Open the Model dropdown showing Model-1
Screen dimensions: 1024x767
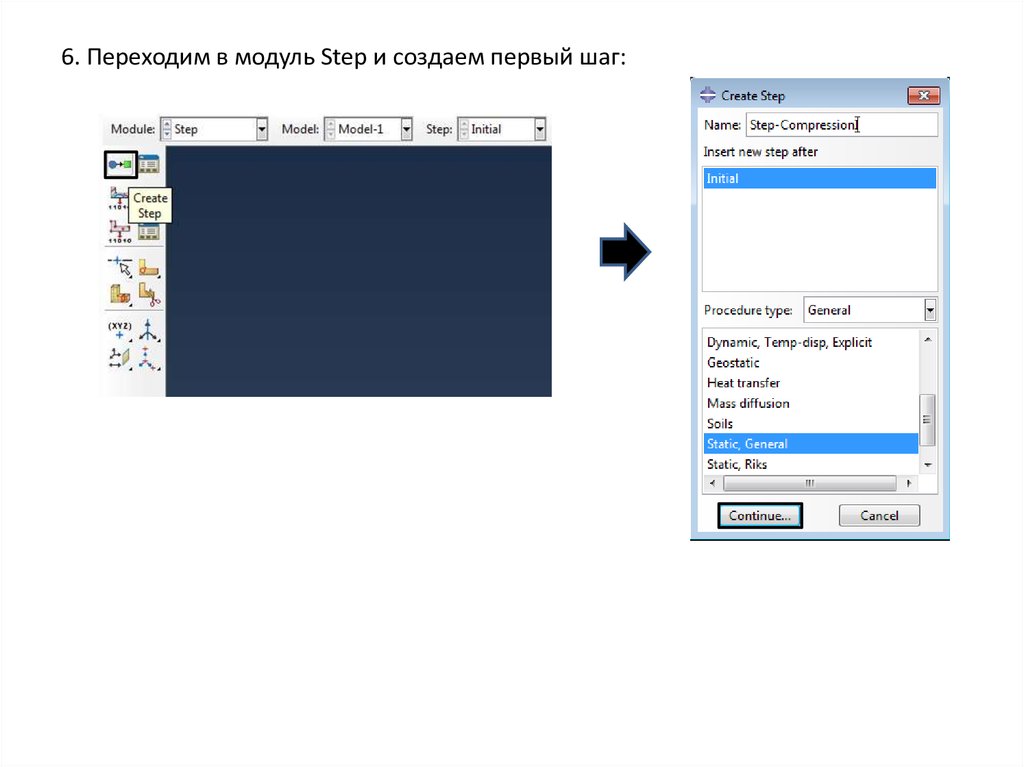click(406, 129)
